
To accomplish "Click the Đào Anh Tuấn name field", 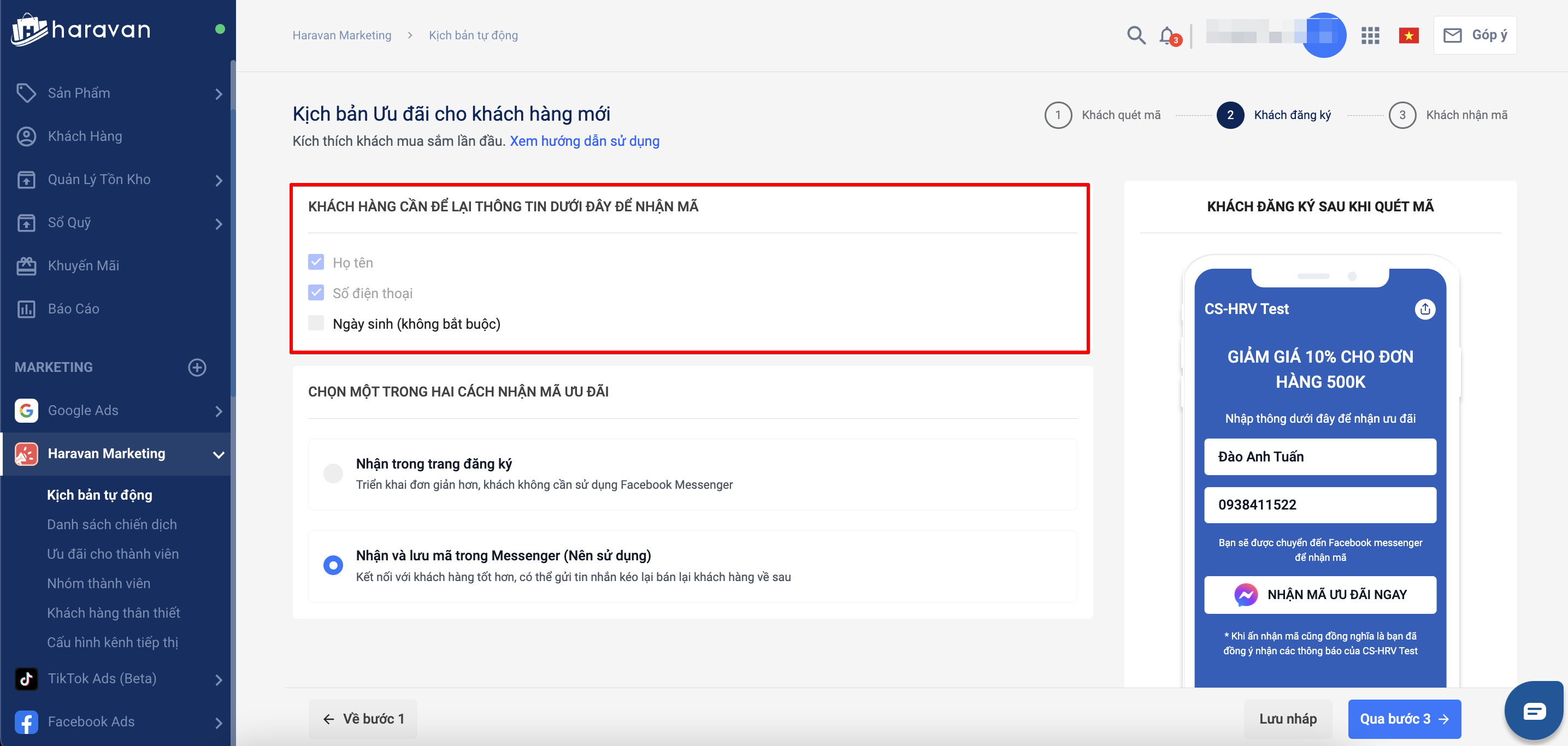I will click(1321, 457).
